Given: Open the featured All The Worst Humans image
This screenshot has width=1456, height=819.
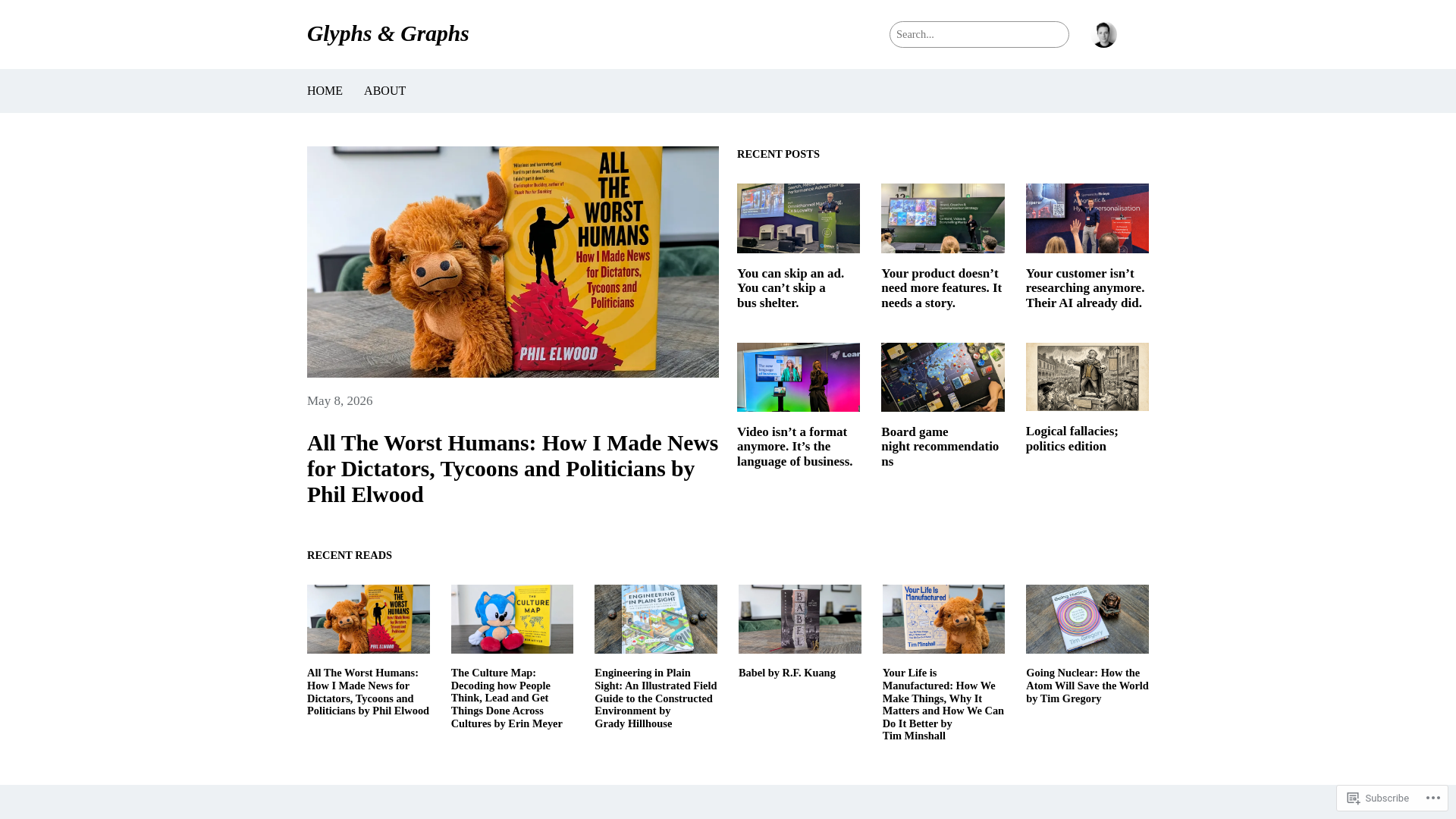Looking at the screenshot, I should 513,262.
